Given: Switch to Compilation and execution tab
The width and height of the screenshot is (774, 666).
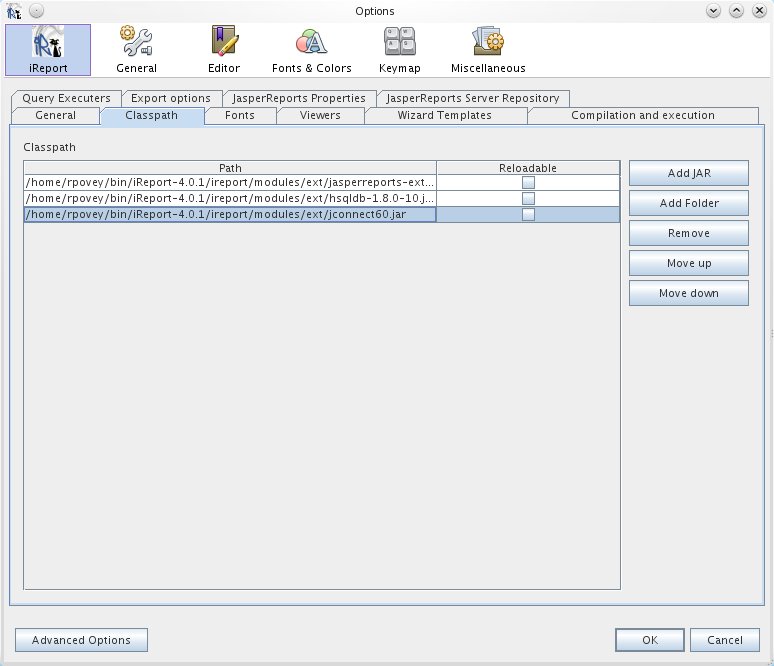Looking at the screenshot, I should pyautogui.click(x=643, y=116).
